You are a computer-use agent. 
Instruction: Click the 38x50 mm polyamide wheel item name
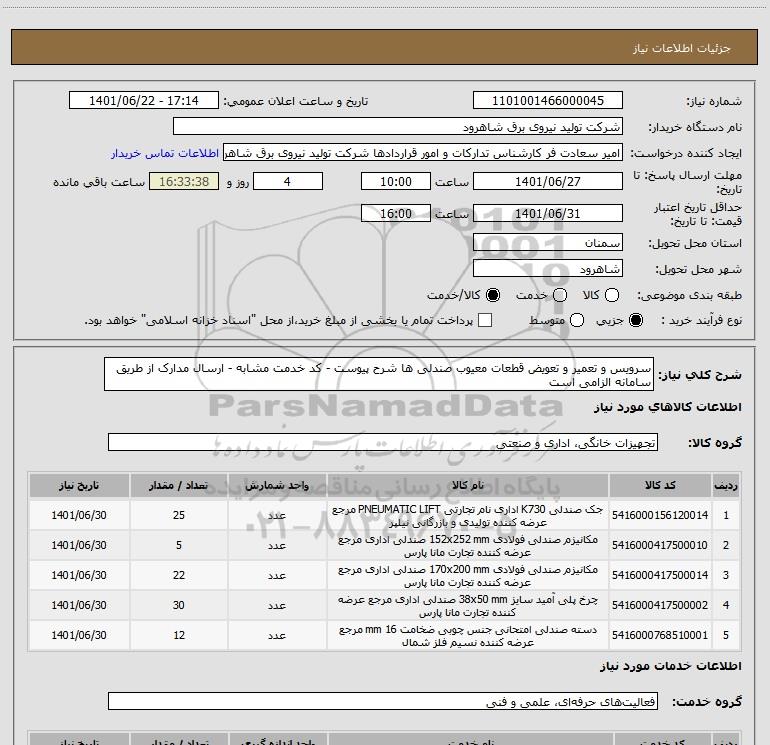(468, 606)
